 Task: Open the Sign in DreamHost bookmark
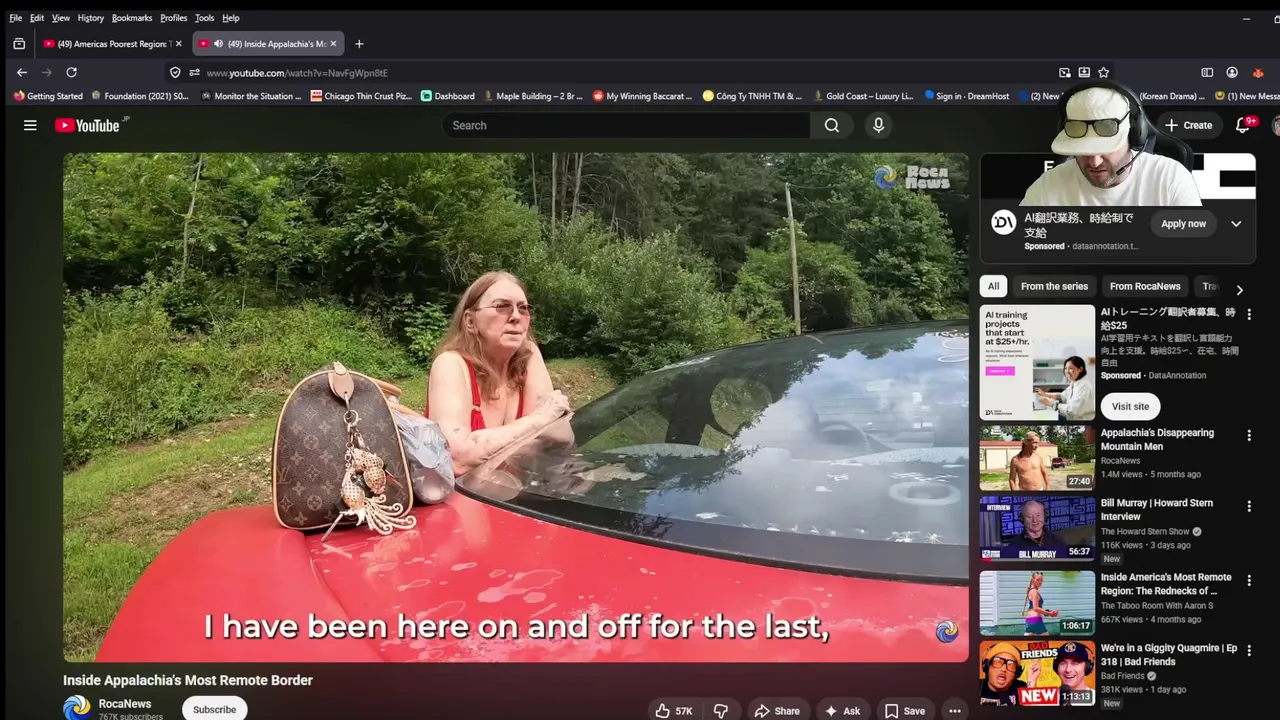(x=967, y=96)
